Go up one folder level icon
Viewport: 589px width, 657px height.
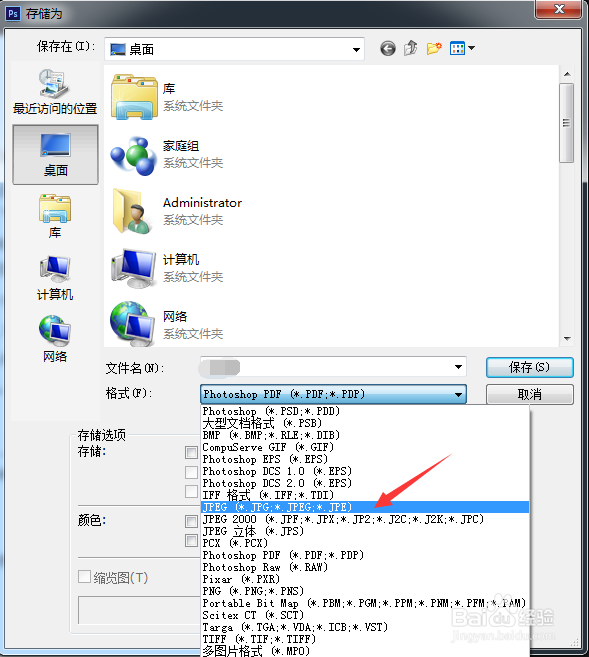tap(411, 48)
